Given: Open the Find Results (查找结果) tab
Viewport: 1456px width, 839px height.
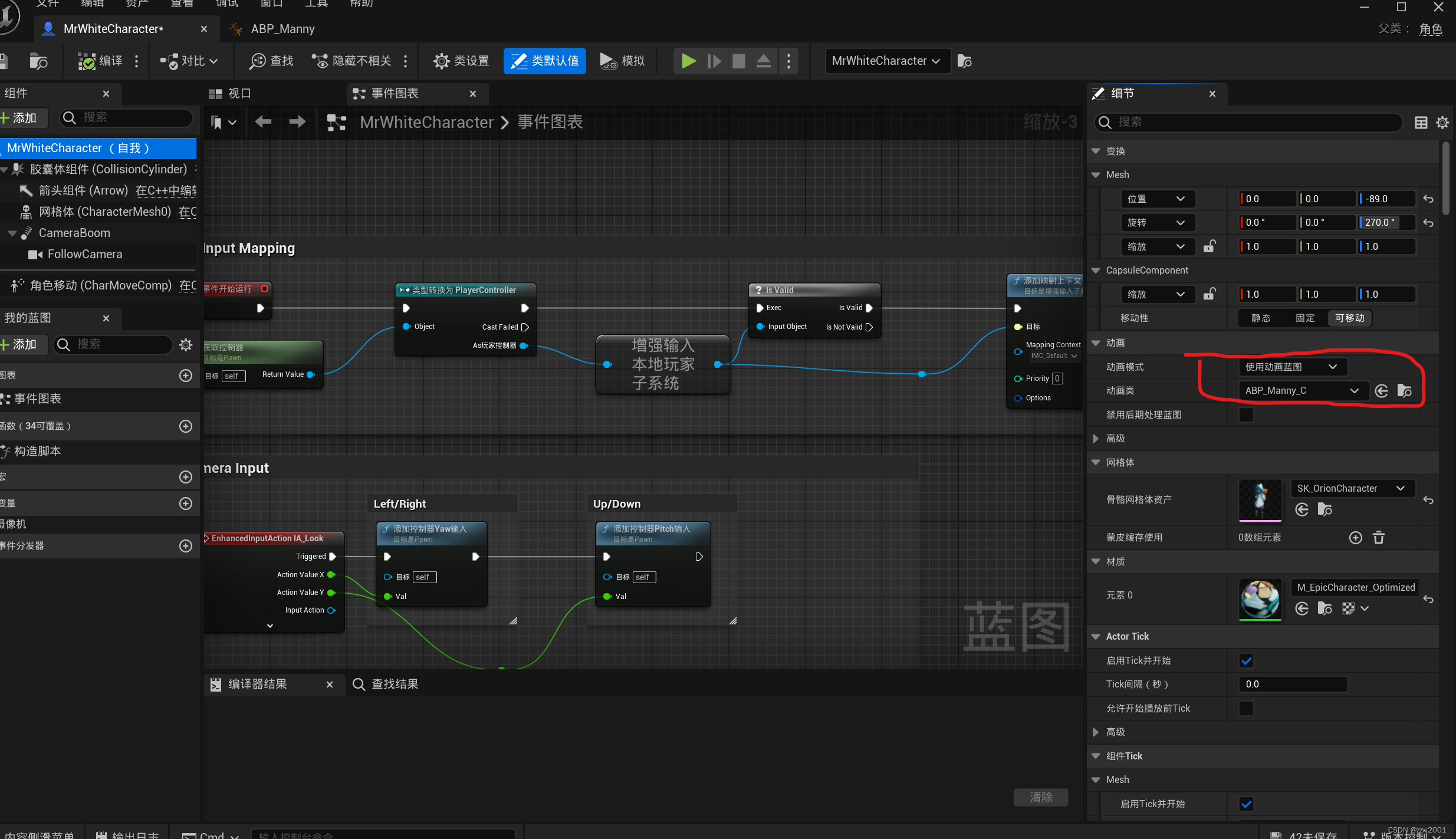Looking at the screenshot, I should (386, 684).
